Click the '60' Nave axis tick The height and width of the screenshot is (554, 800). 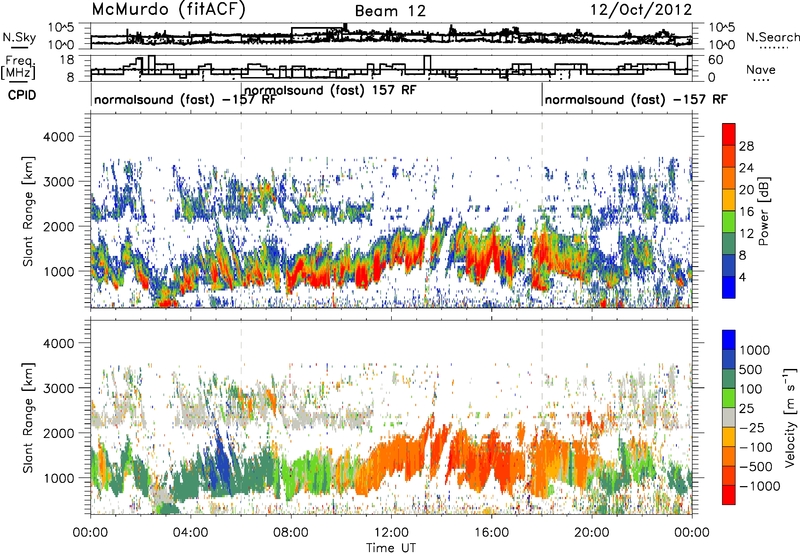[716, 60]
